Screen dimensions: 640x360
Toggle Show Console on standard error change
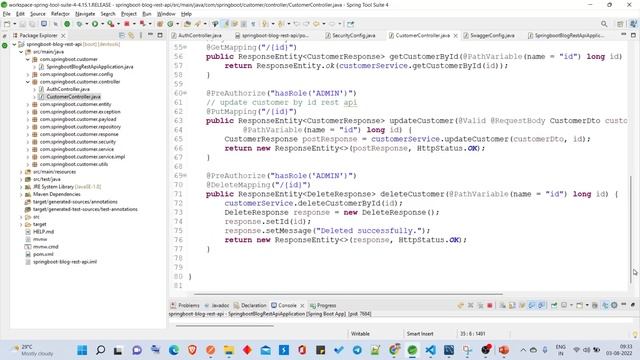click(540, 305)
